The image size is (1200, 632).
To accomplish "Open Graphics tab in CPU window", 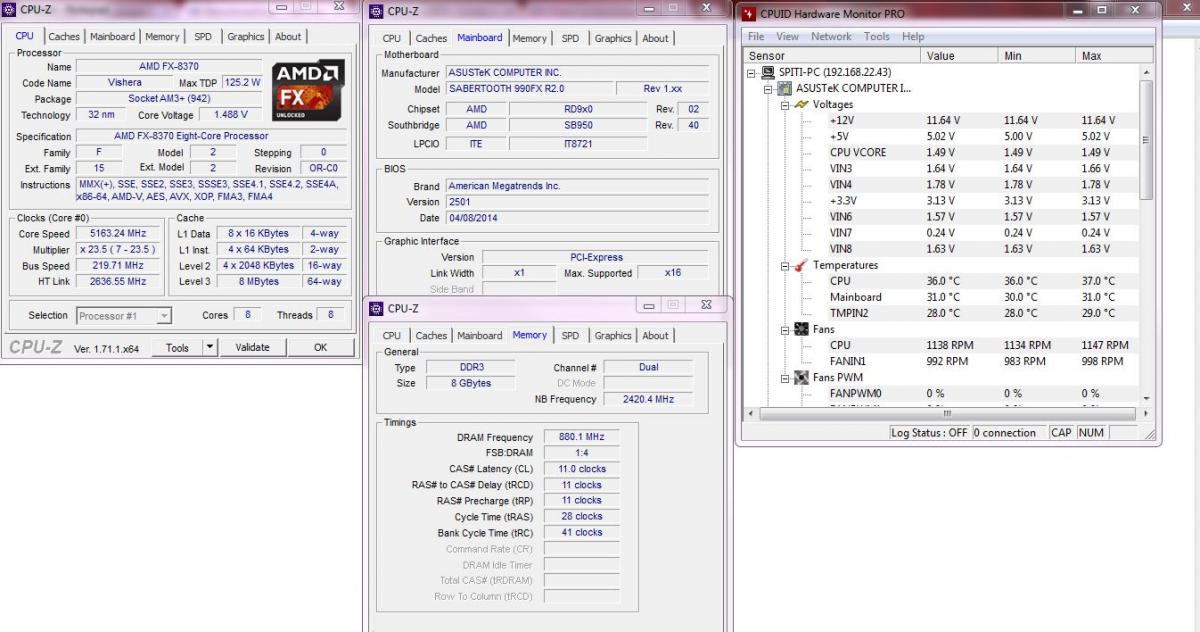I will 246,36.
